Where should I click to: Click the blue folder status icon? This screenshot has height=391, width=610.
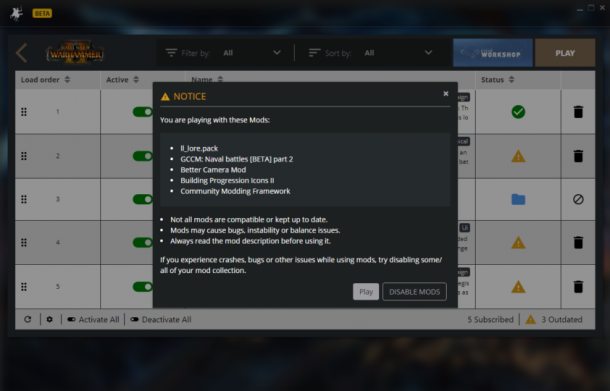[518, 199]
